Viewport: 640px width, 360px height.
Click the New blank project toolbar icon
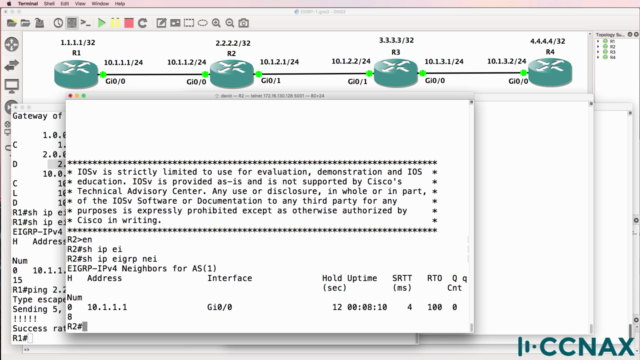click(12, 23)
